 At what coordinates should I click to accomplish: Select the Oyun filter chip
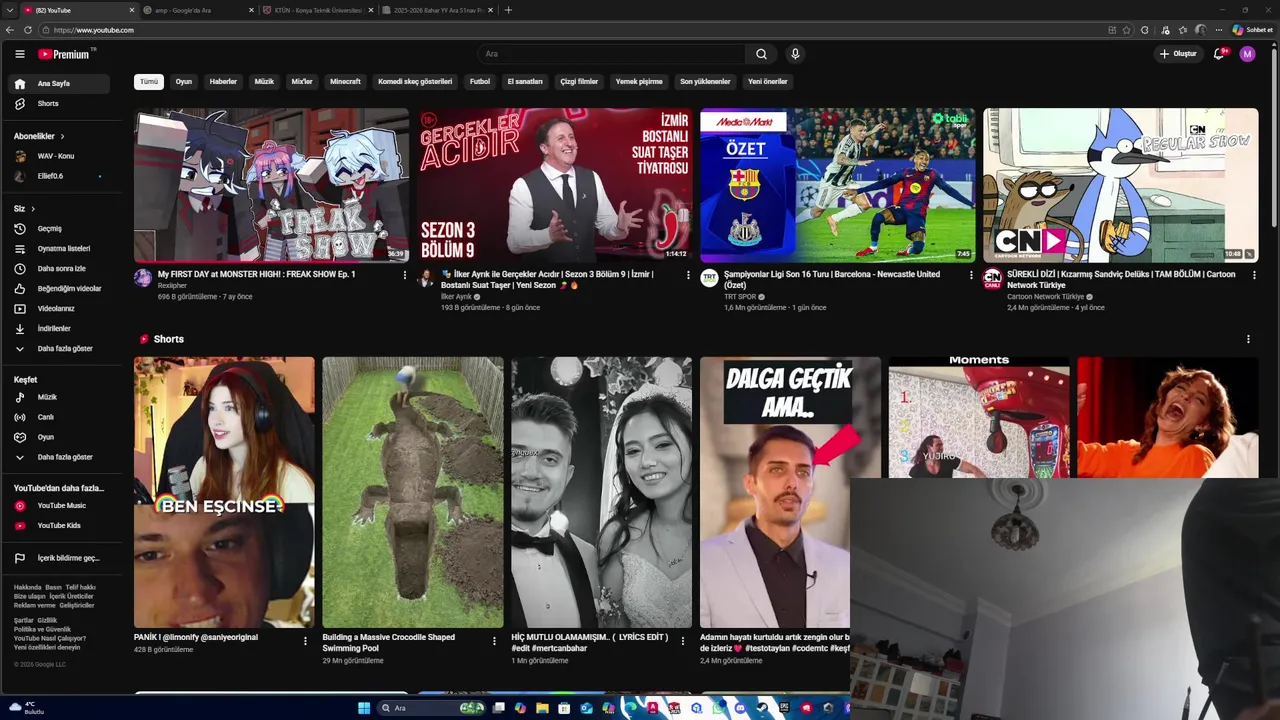click(x=184, y=82)
